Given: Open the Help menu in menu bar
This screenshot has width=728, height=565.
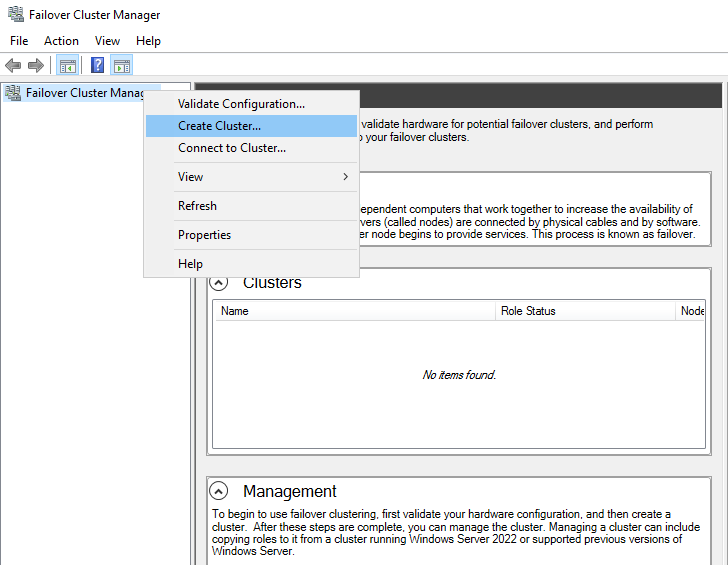Looking at the screenshot, I should [x=148, y=41].
